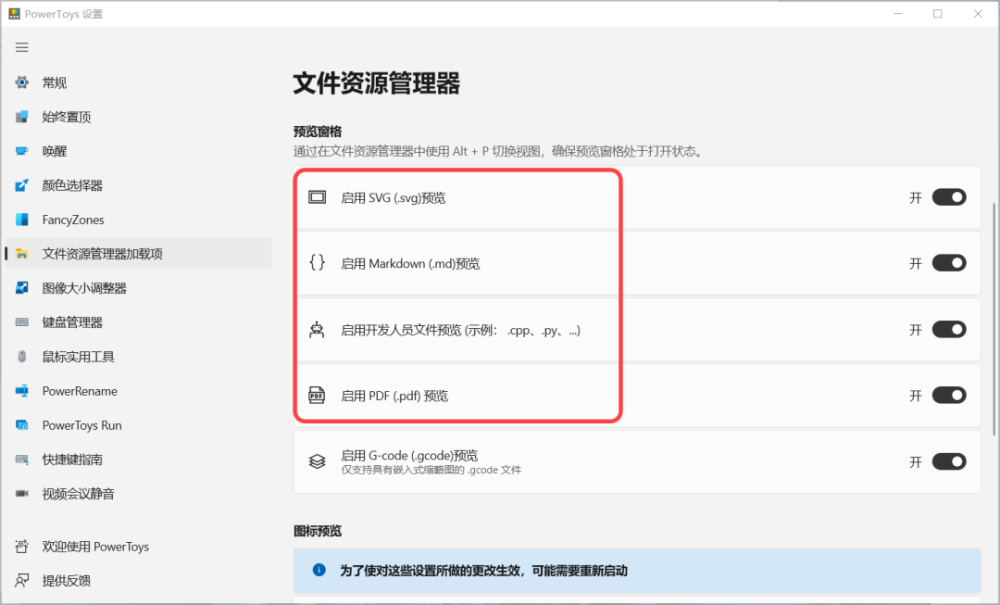Click the PowerRename sidebar icon
1000x605 pixels.
[22, 391]
